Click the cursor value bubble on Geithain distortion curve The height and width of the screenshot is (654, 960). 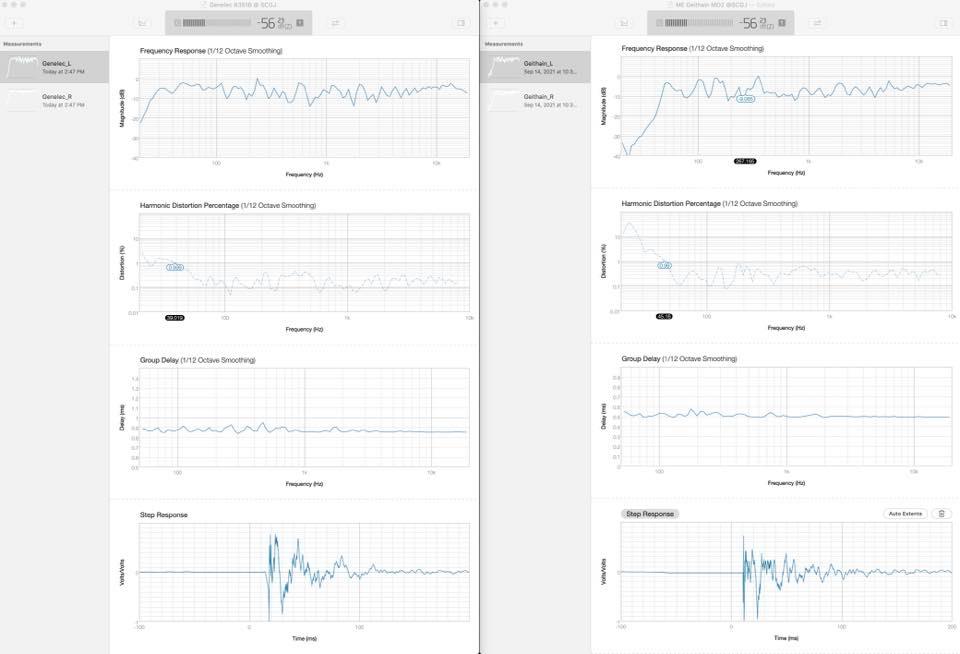coord(664,266)
